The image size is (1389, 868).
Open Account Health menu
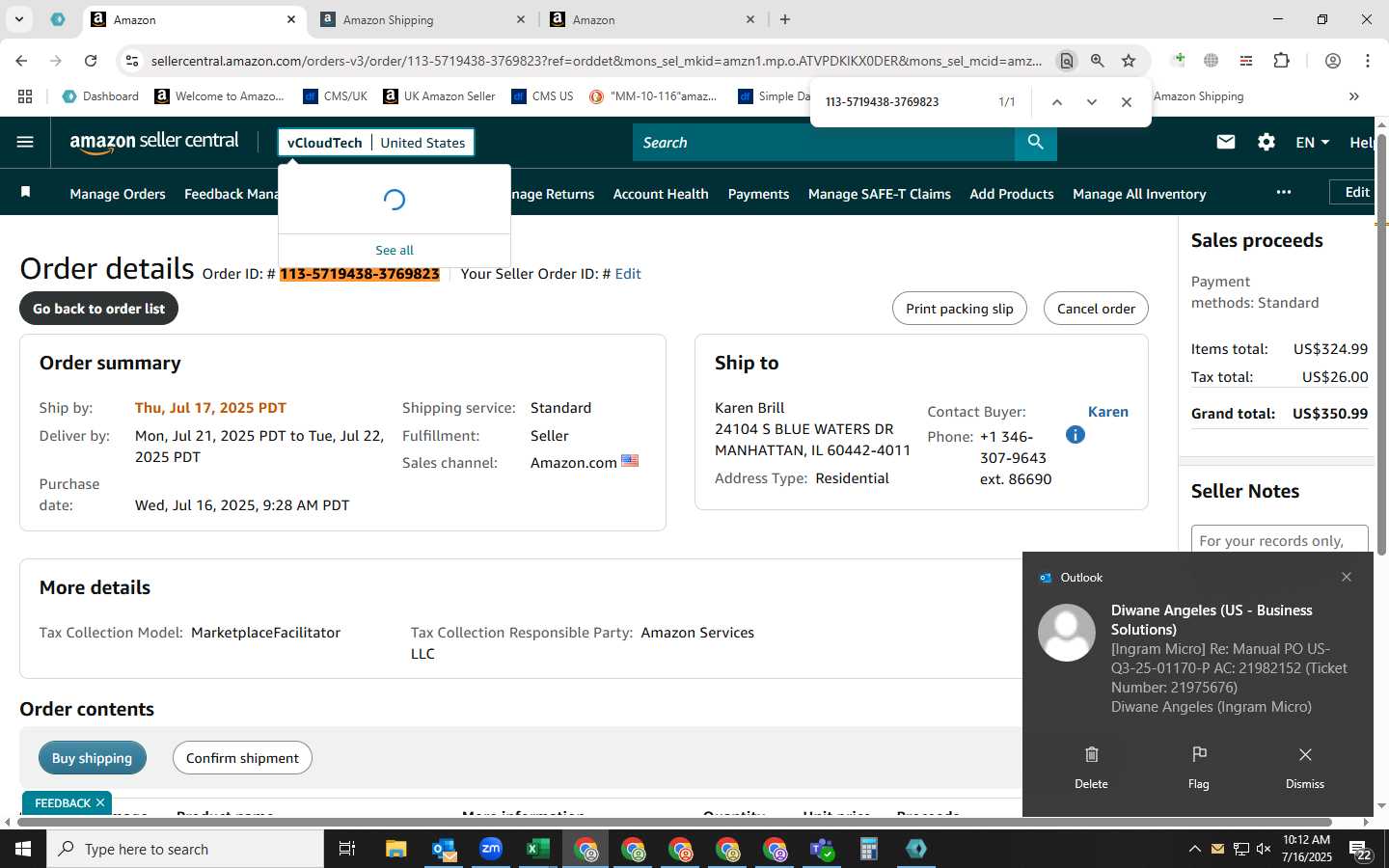[661, 194]
